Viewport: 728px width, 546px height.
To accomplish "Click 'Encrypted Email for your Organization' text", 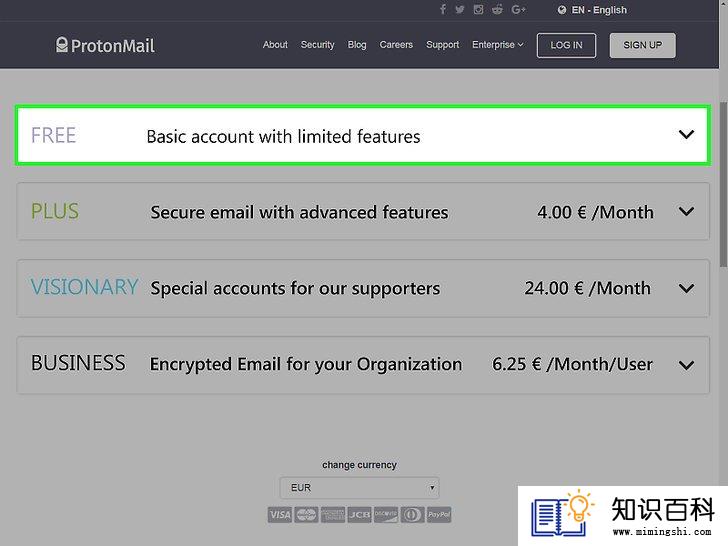I will (x=306, y=364).
